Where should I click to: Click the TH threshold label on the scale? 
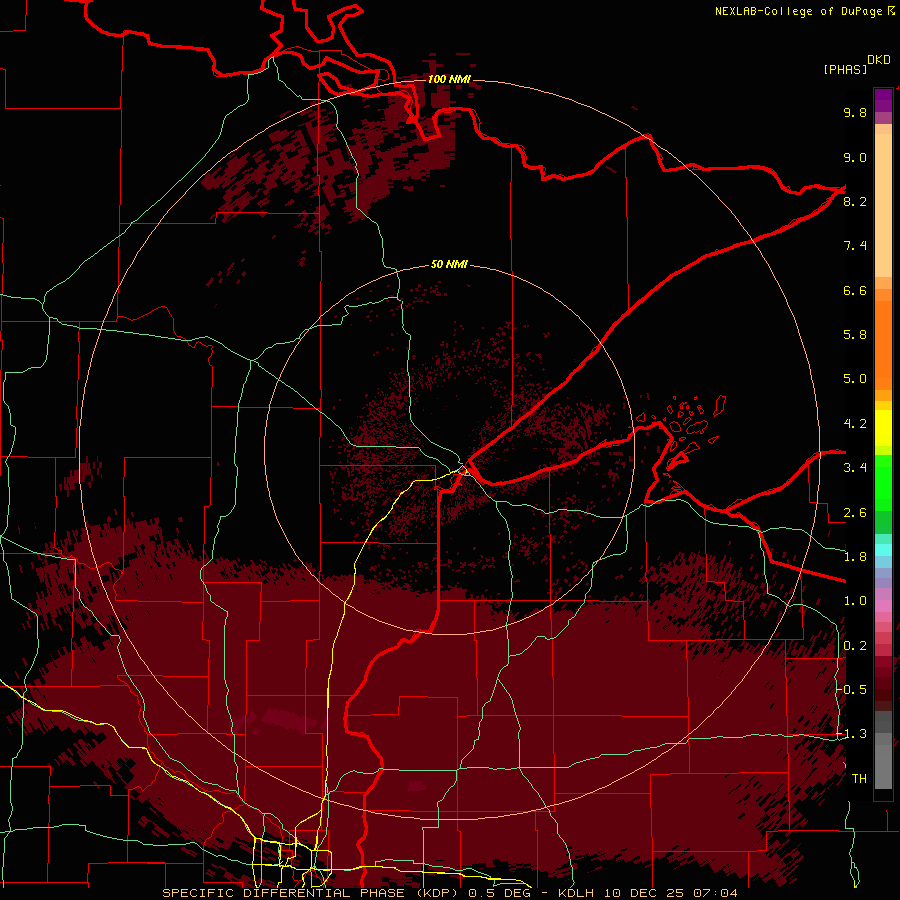(x=859, y=779)
